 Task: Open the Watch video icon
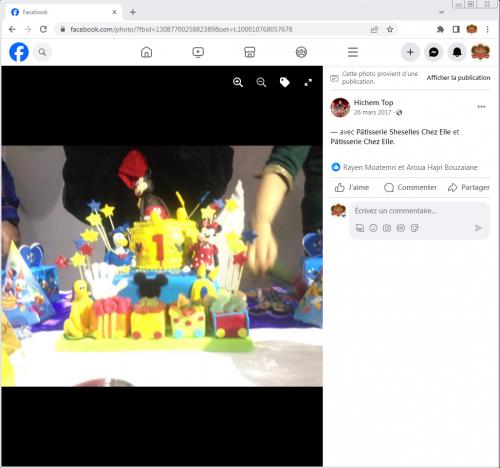(x=198, y=52)
